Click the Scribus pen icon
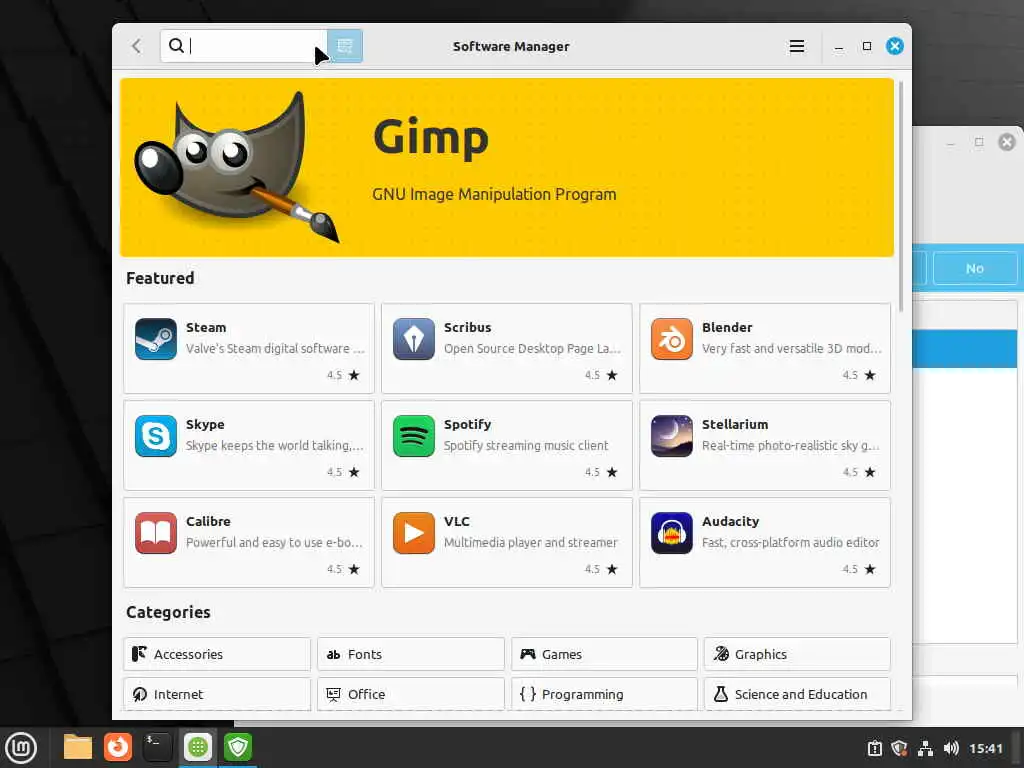This screenshot has height=768, width=1024. coord(413,339)
